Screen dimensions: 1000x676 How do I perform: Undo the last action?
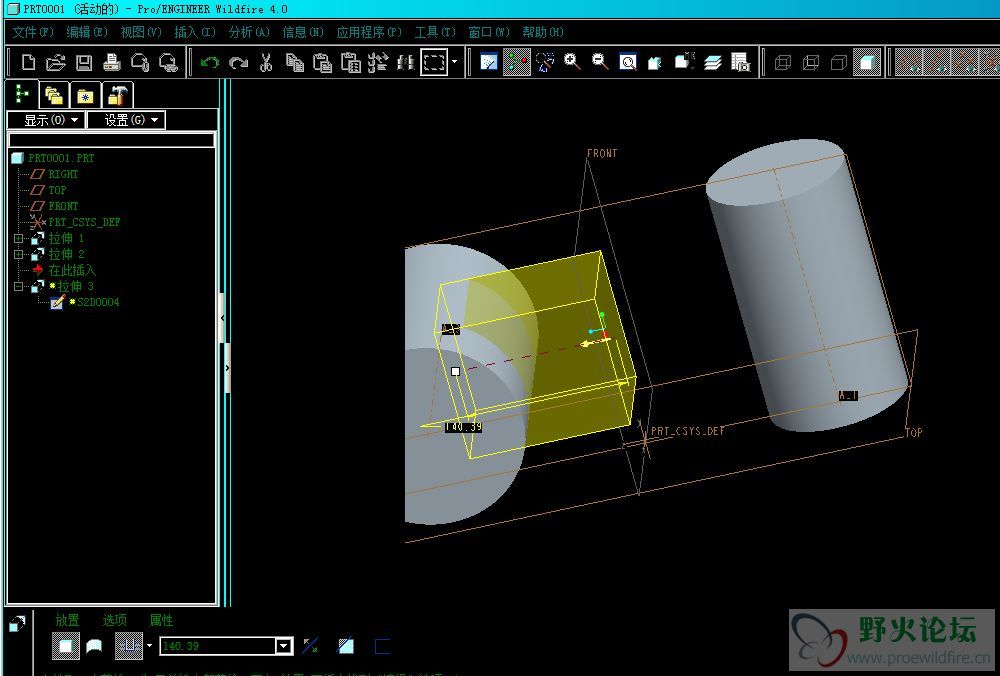pyautogui.click(x=210, y=62)
